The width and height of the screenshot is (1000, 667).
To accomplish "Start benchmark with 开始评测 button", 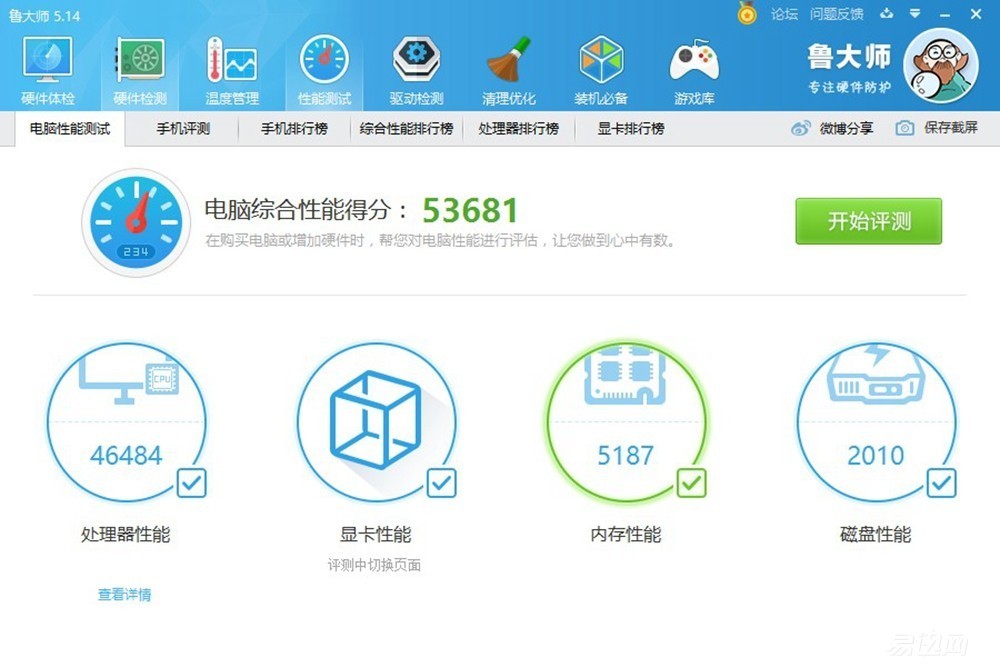I will point(869,221).
